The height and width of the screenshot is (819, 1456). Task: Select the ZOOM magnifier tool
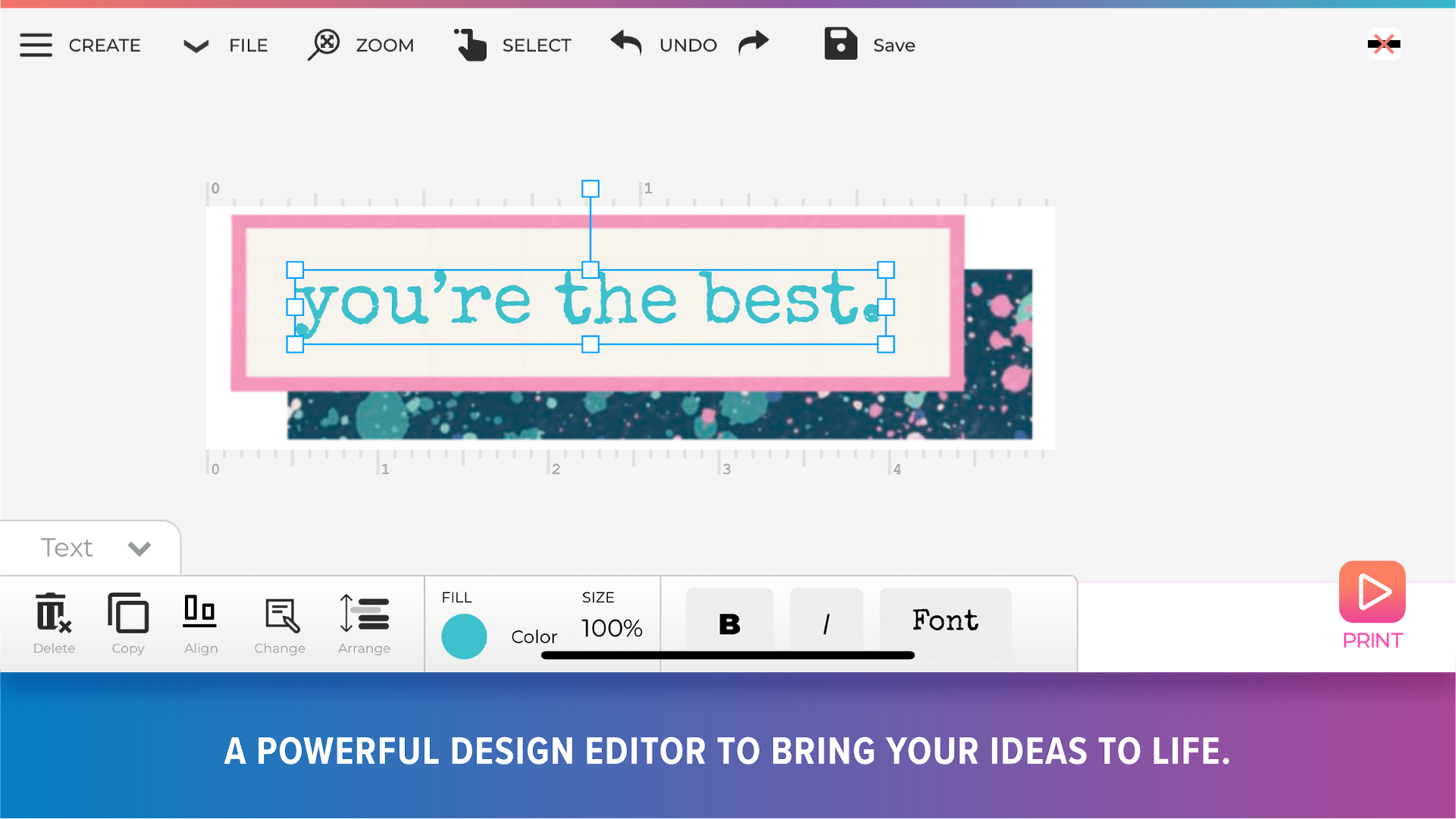(325, 45)
